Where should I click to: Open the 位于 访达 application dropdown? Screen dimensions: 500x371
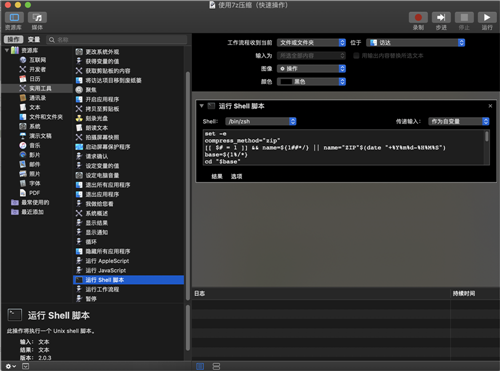(x=415, y=43)
